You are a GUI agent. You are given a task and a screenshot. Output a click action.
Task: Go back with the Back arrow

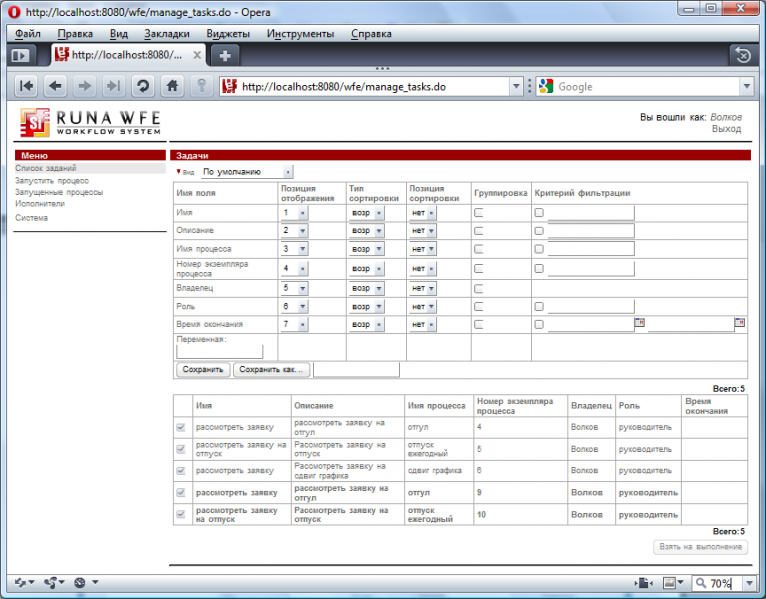[56, 86]
